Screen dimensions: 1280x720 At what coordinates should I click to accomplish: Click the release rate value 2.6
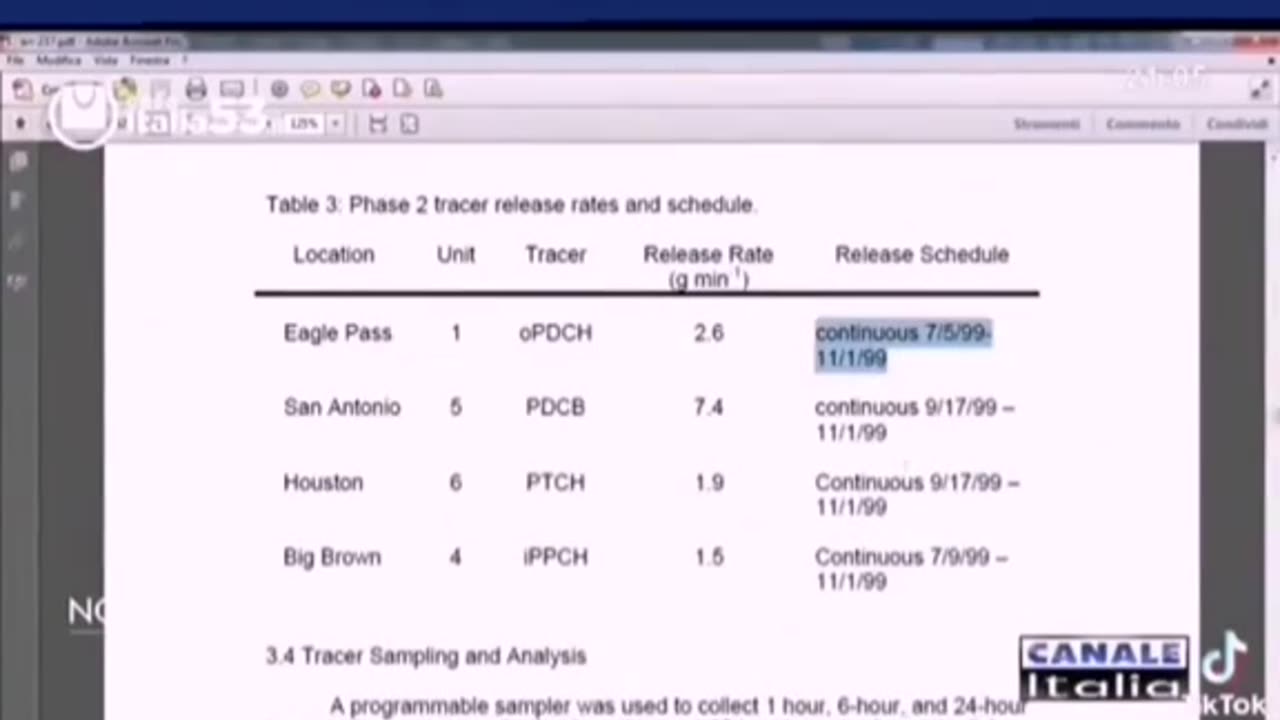709,333
